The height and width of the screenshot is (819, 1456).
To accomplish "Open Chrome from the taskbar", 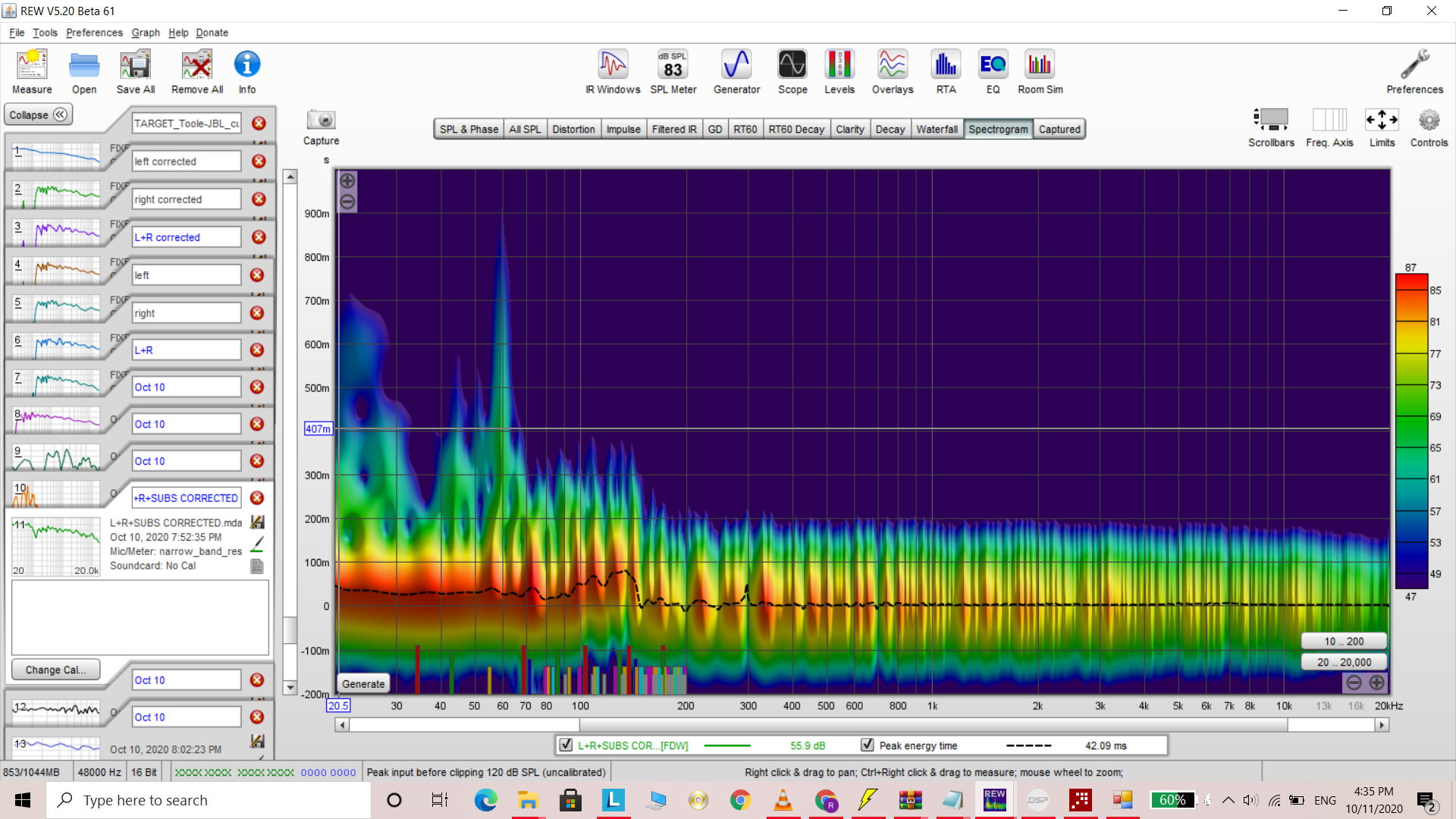I will pyautogui.click(x=740, y=800).
